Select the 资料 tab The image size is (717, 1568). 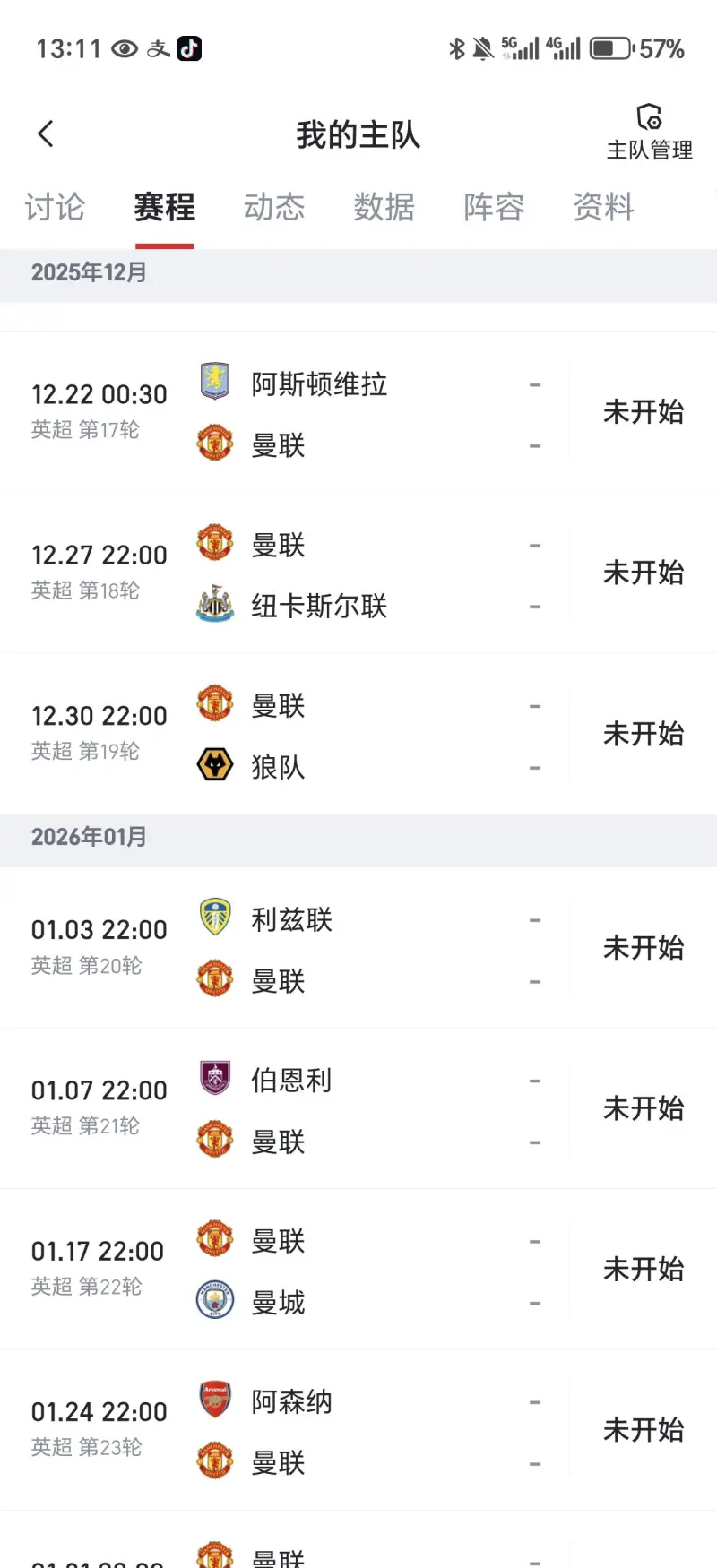pyautogui.click(x=604, y=208)
